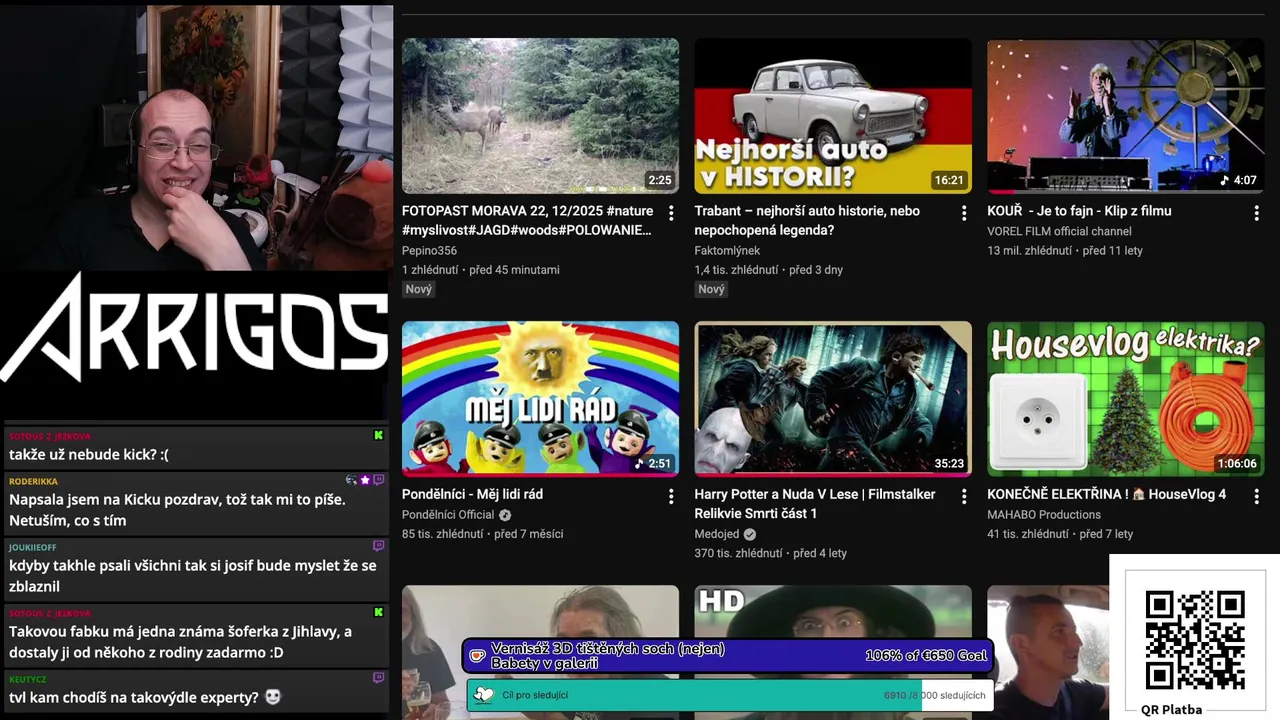Click the 16:21 duration label
Image resolution: width=1280 pixels, height=720 pixels.
(x=948, y=181)
